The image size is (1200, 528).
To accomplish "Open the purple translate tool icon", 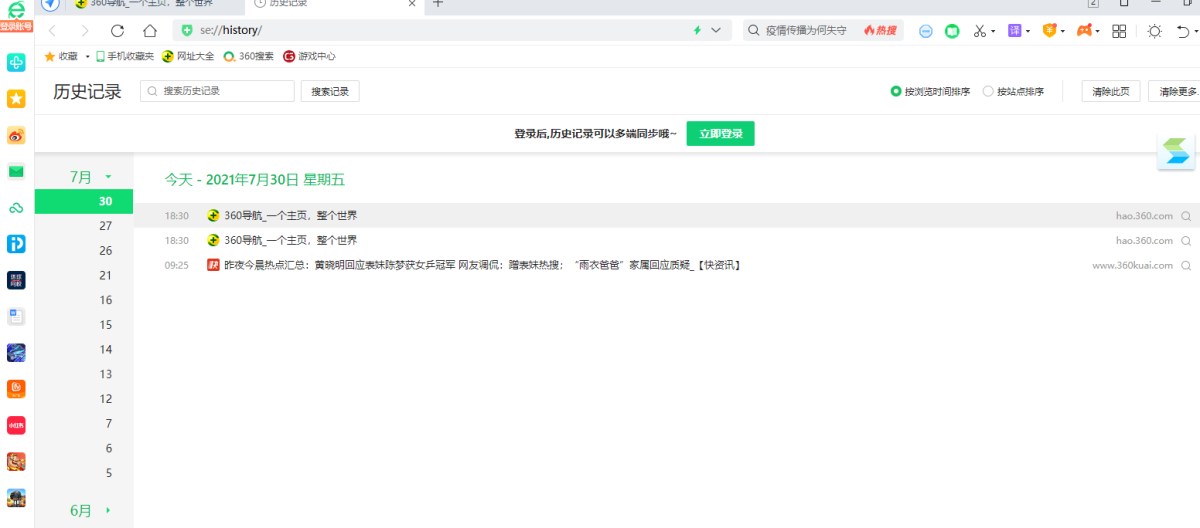I will [x=1014, y=31].
